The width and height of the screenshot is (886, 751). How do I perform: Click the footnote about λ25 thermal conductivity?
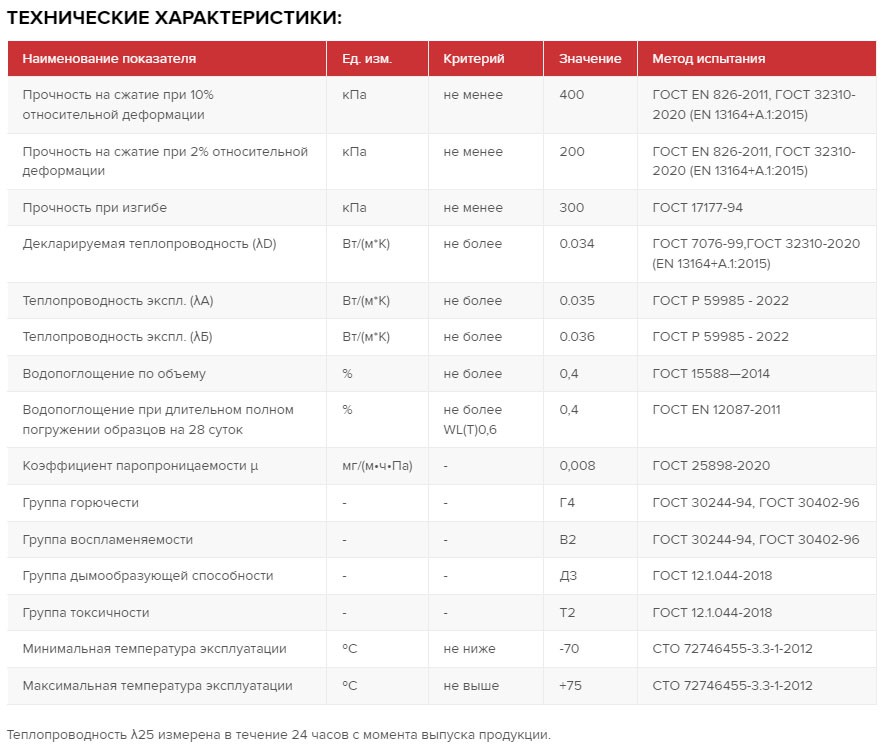tap(278, 735)
